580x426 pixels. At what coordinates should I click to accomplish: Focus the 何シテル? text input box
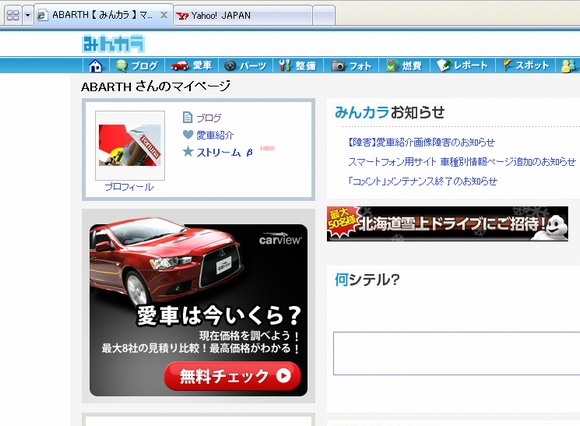(456, 354)
